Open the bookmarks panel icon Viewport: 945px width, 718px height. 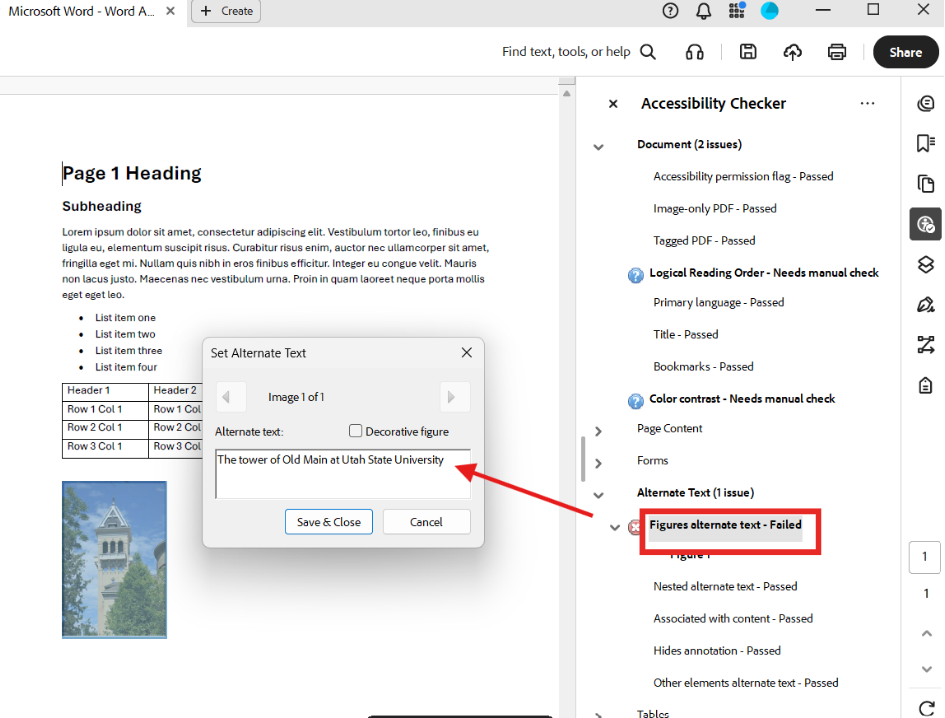926,143
